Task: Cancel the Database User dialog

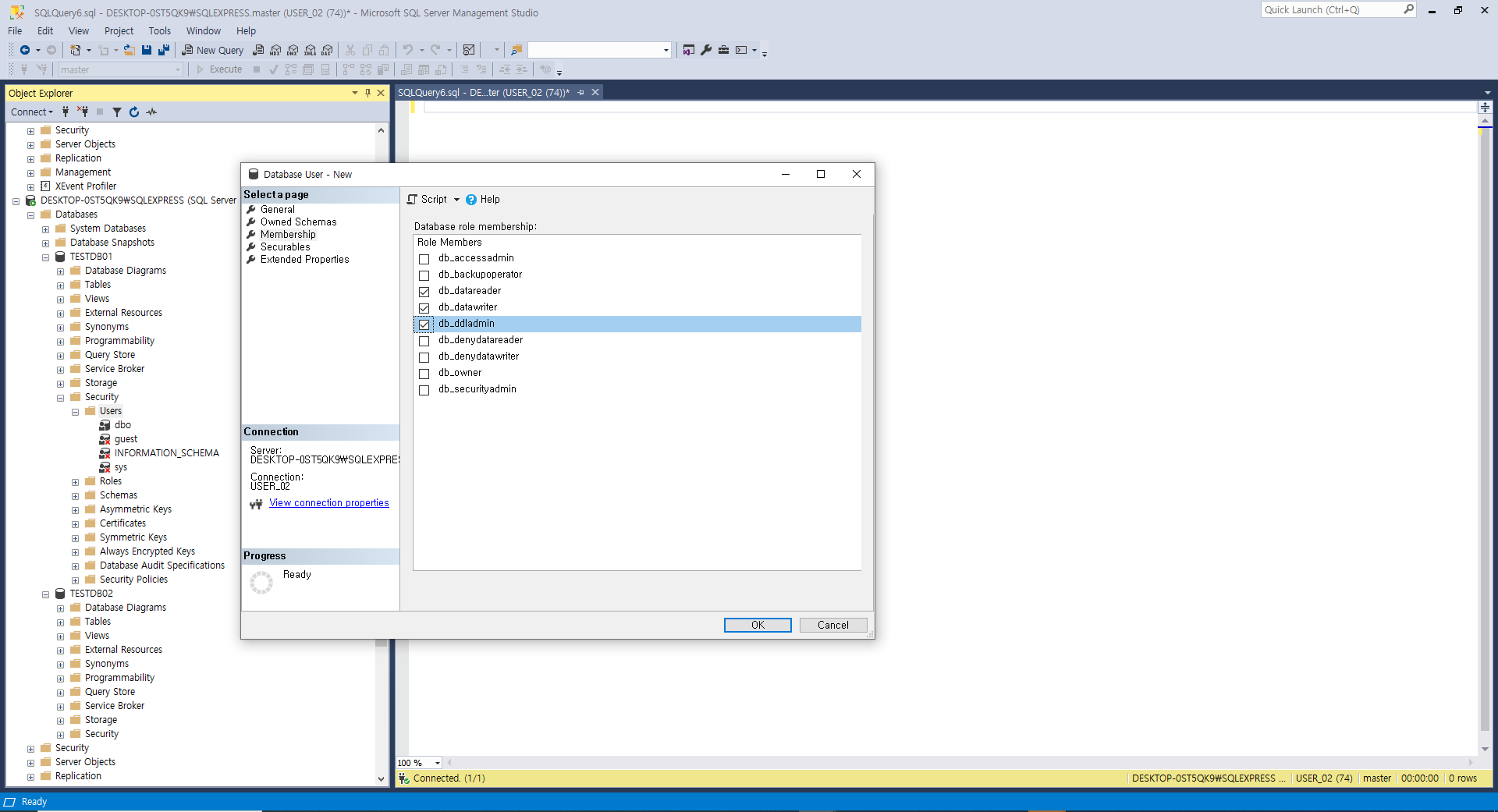Action: (x=833, y=625)
